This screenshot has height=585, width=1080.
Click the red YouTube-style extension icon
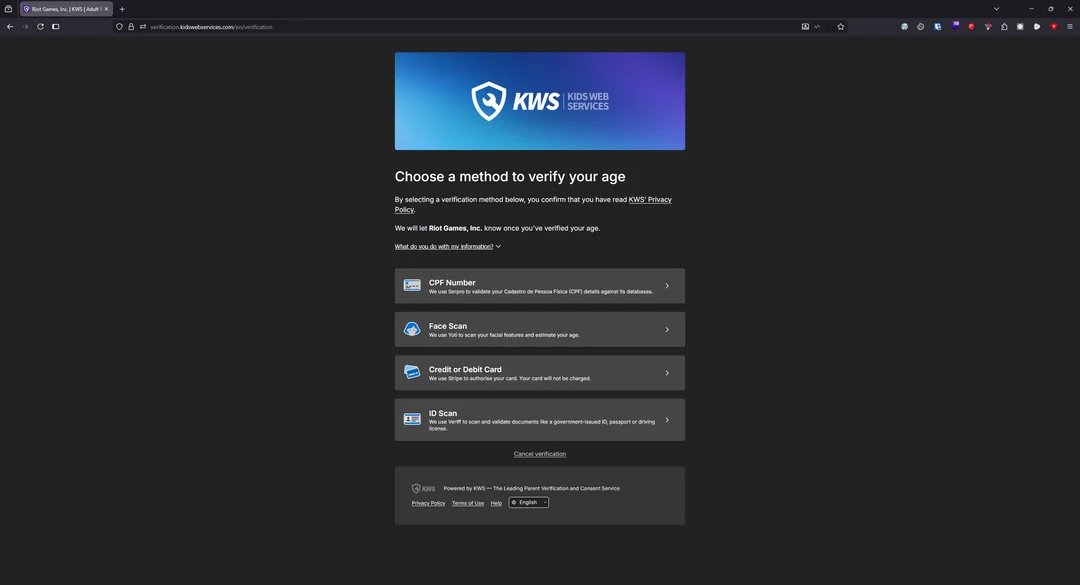[1054, 27]
